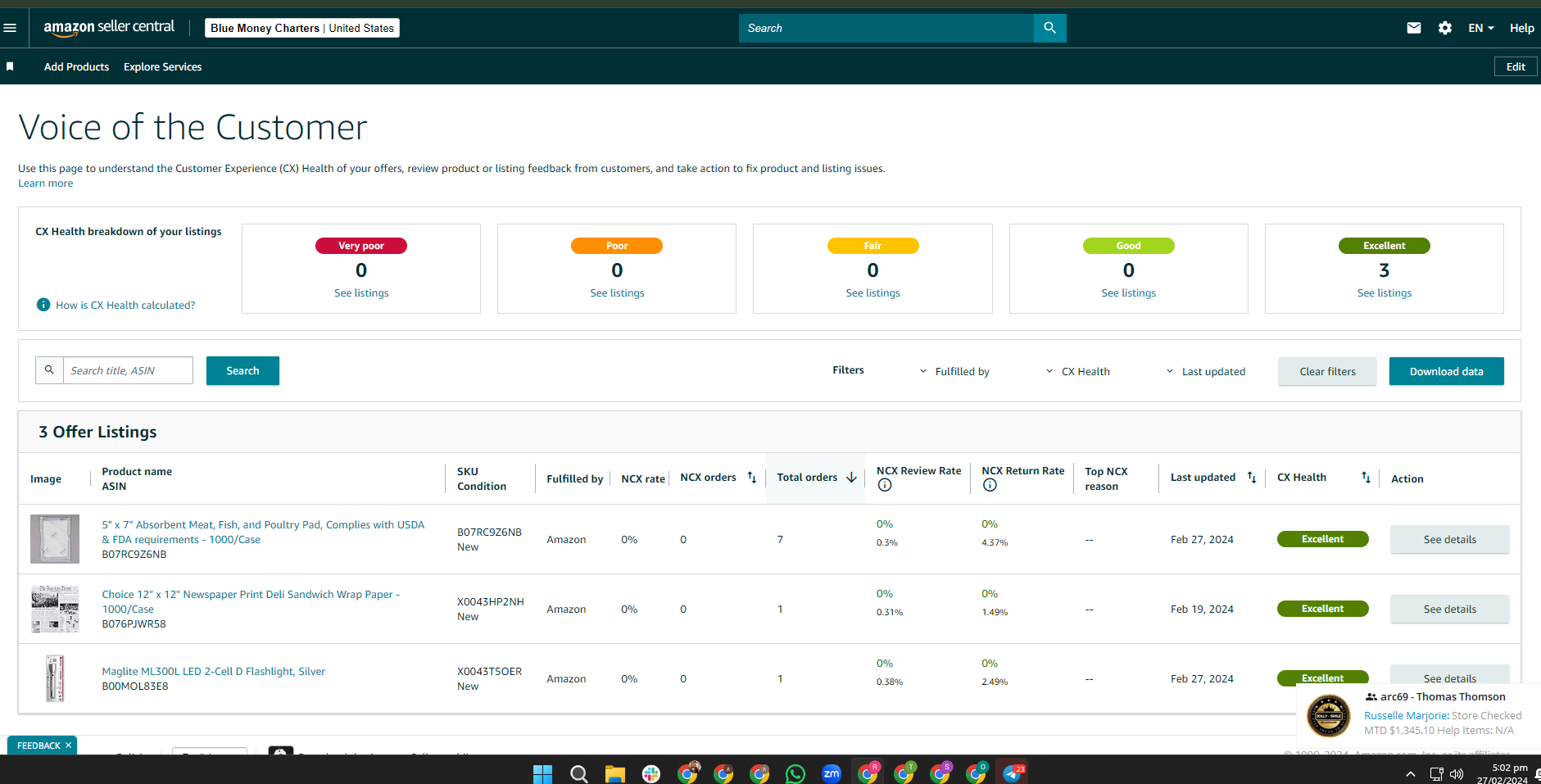
Task: Sort by Last updated arrows
Action: (1252, 478)
